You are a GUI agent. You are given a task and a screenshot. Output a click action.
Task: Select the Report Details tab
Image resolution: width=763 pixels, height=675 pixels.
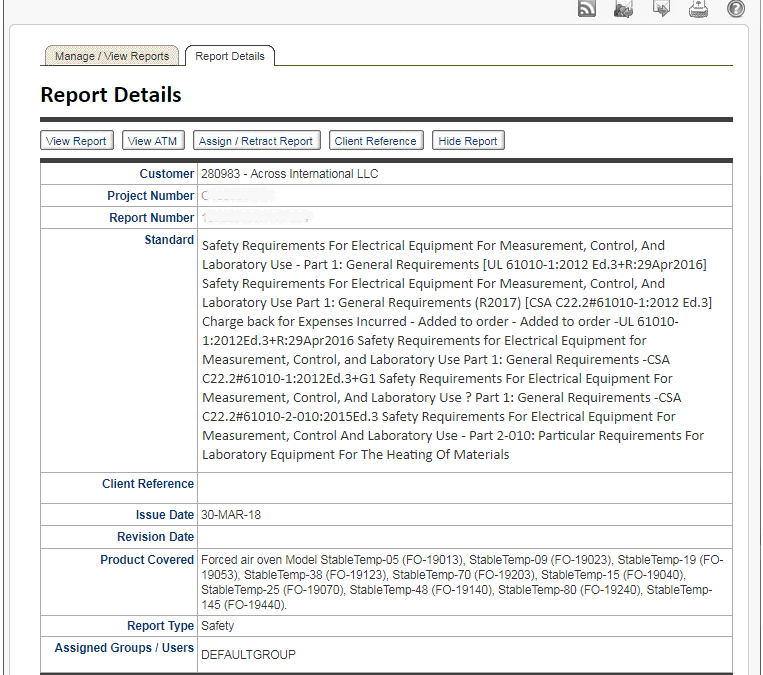point(230,56)
